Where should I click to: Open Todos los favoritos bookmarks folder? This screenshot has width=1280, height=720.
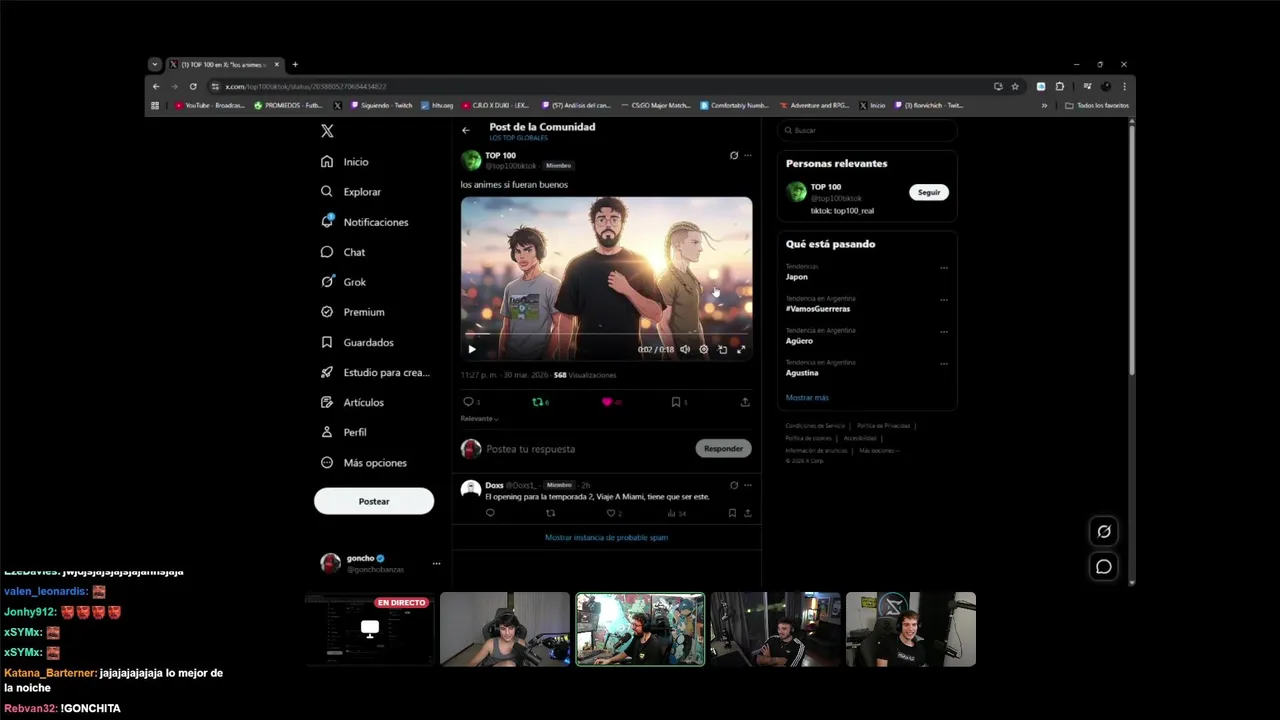click(x=1097, y=105)
